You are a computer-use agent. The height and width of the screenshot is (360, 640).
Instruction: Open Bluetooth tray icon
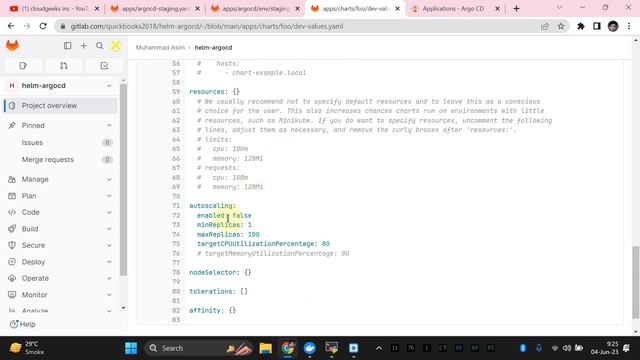coord(522,348)
